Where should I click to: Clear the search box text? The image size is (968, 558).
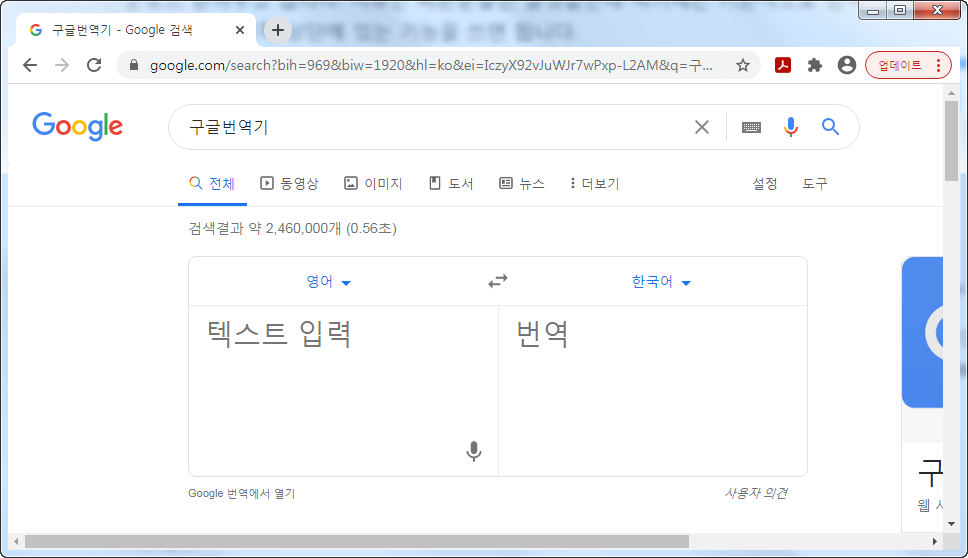702,127
